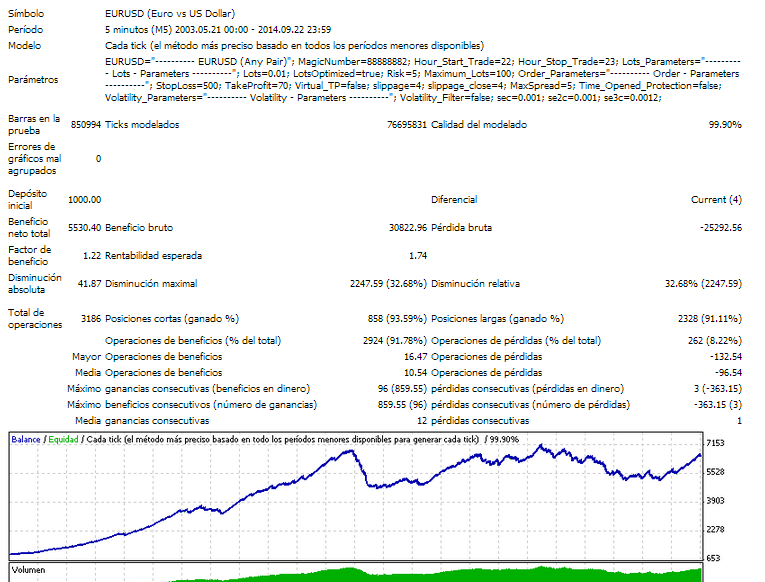Click the Total de operaciones value 3186
The height and width of the screenshot is (582, 765).
tap(90, 319)
